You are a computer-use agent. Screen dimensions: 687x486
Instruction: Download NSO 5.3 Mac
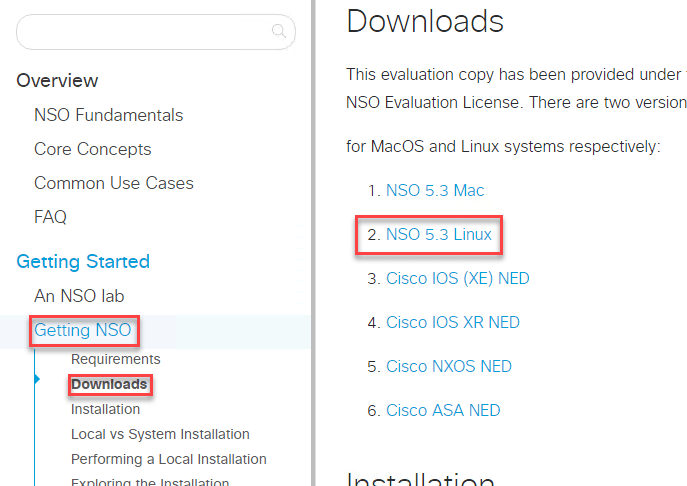coord(435,190)
